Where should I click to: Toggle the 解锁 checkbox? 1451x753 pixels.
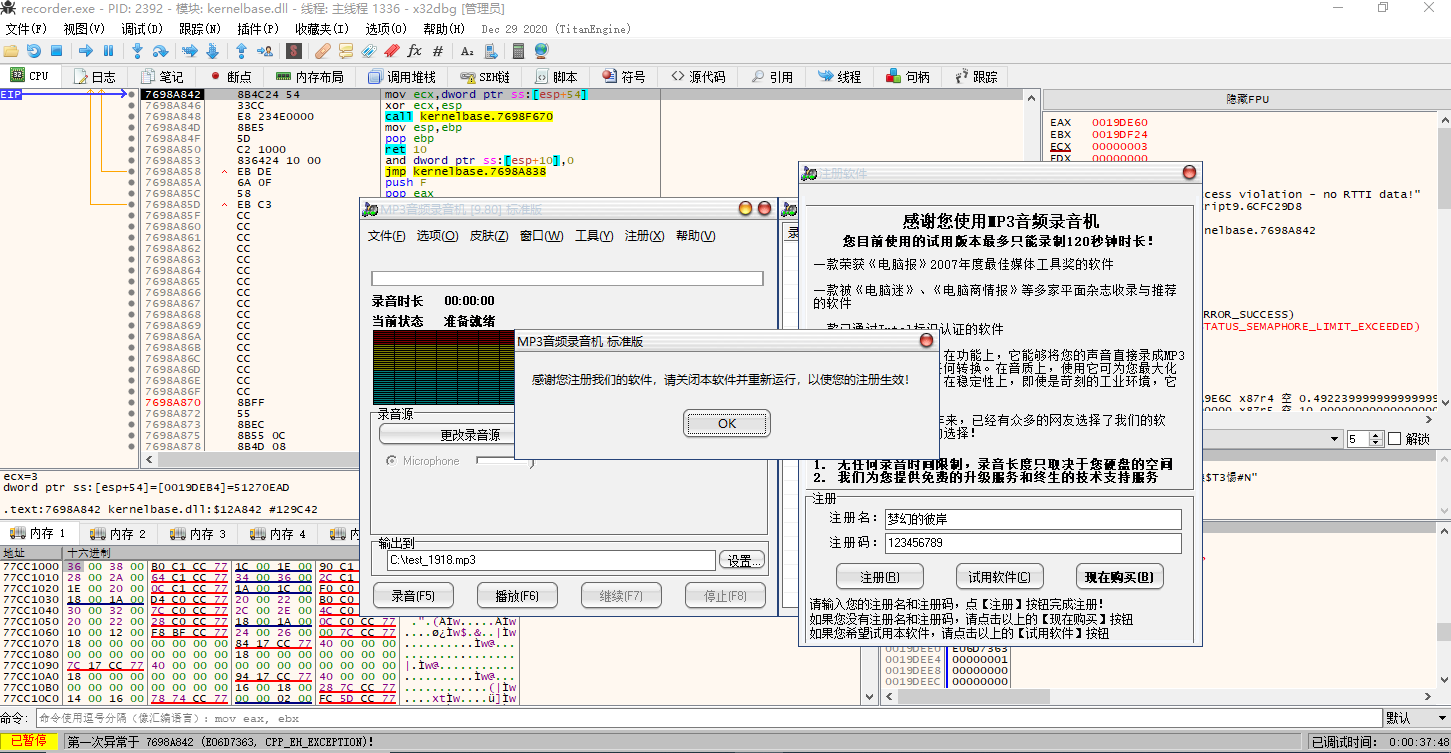[x=1395, y=439]
